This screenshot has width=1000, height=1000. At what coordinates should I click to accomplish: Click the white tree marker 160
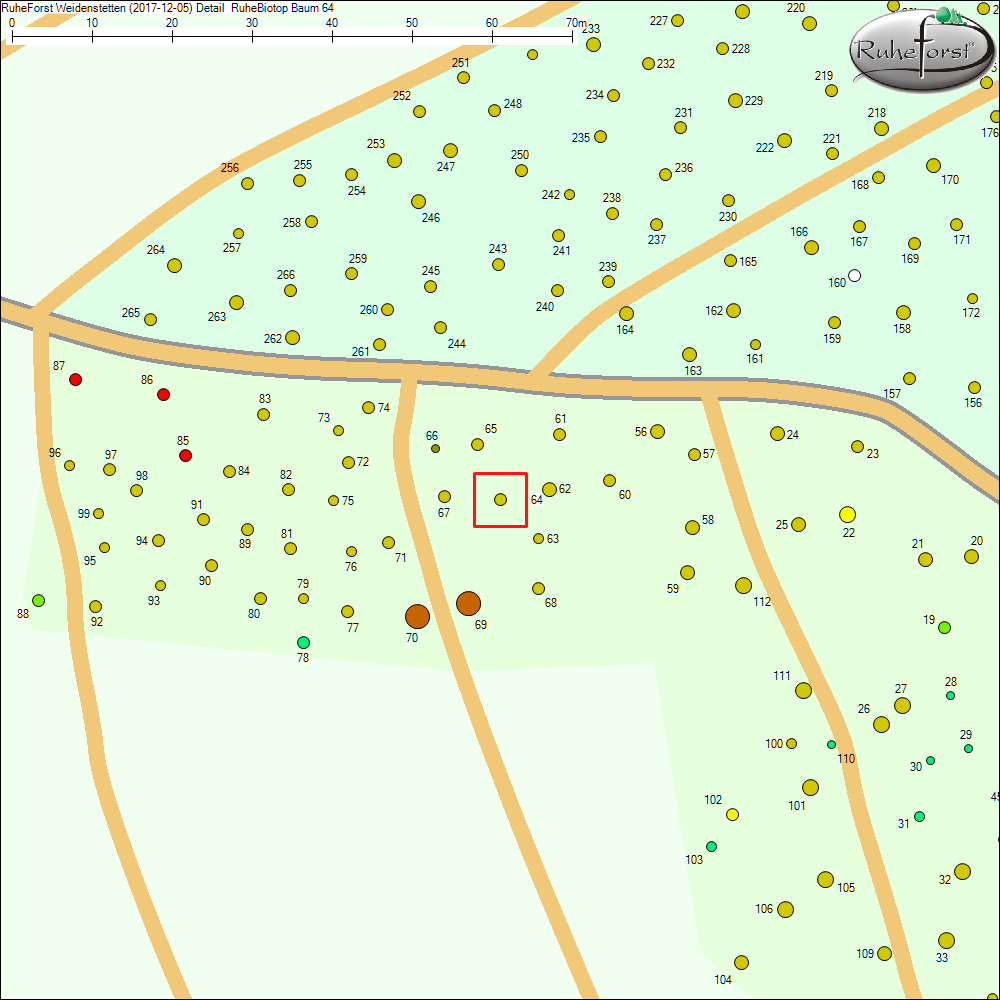click(x=854, y=275)
